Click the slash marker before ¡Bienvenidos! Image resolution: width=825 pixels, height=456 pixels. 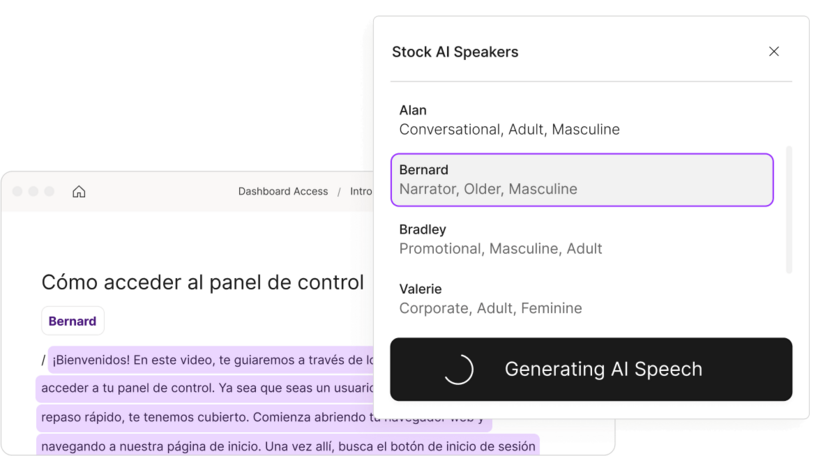click(x=43, y=360)
